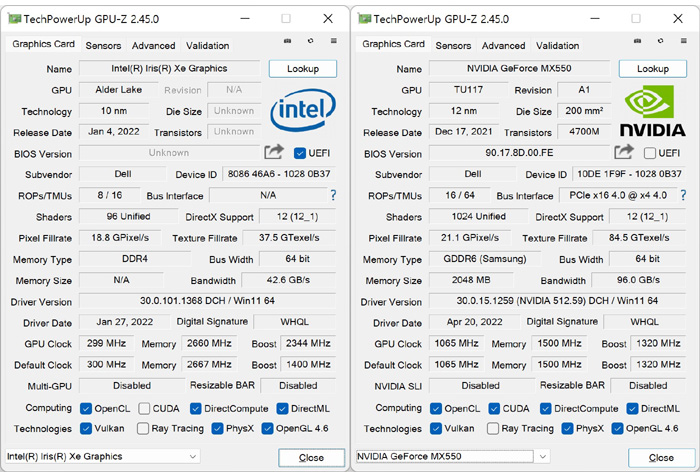Open Validation tab in Intel window
This screenshot has width=700, height=475.
208,46
